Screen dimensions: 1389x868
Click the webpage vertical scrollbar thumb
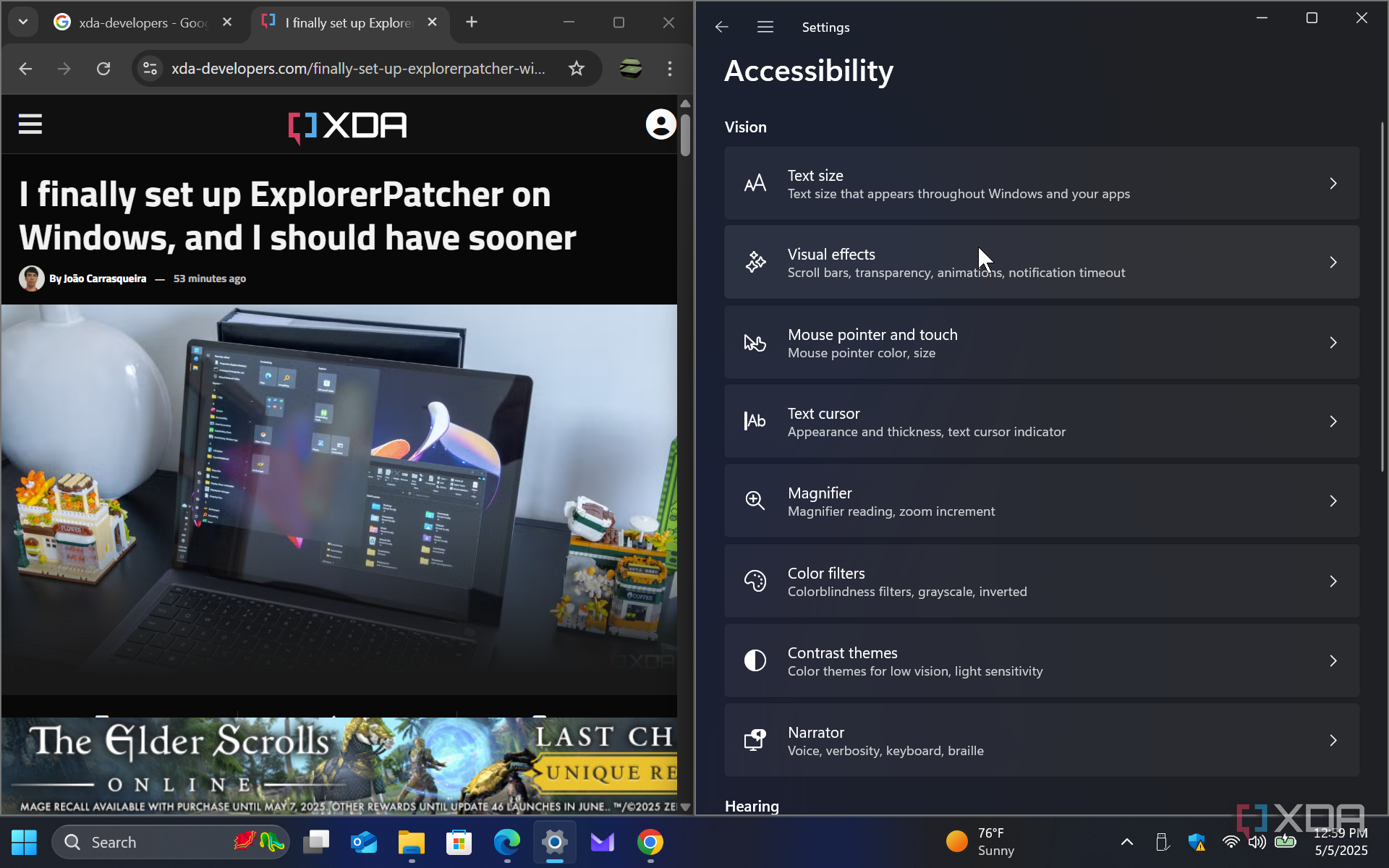tap(685, 135)
